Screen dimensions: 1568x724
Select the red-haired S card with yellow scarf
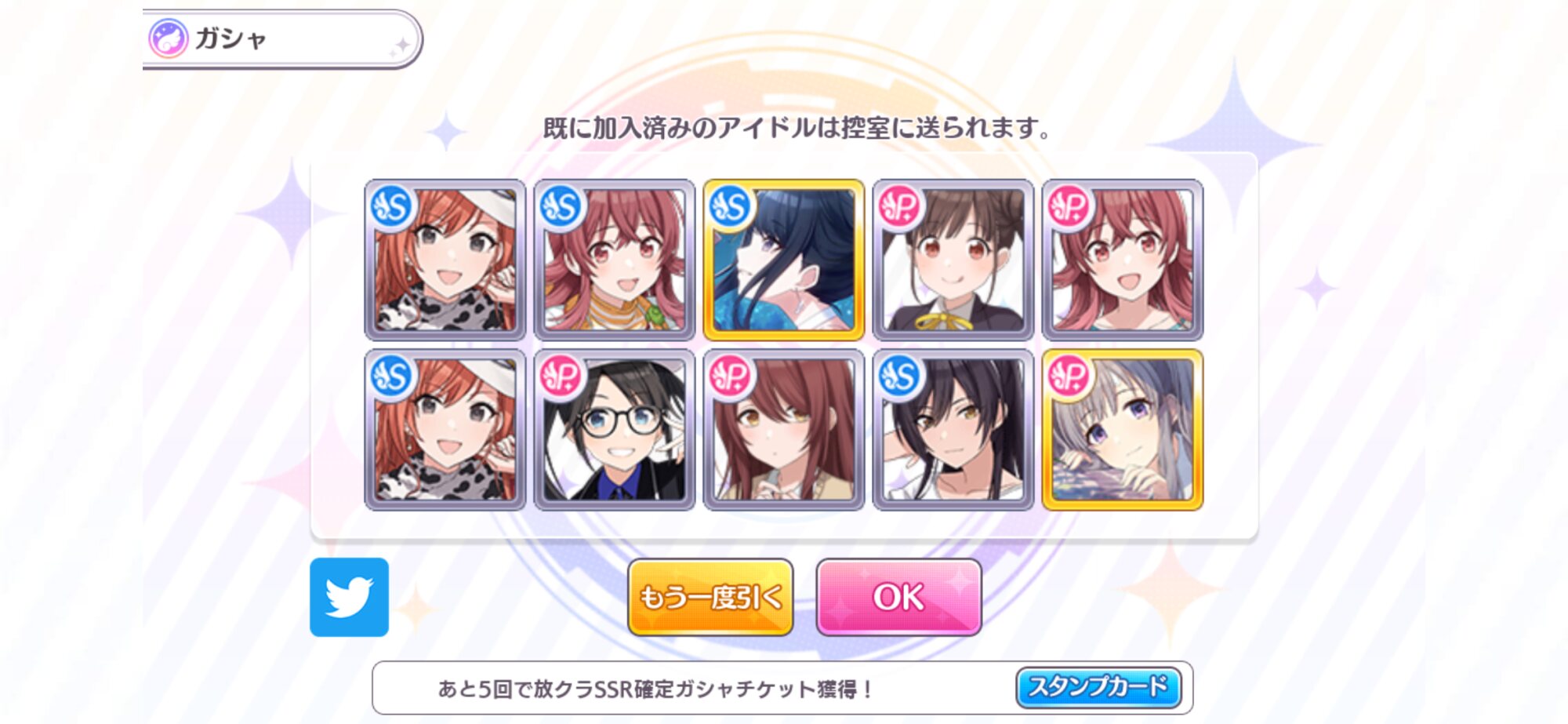point(615,260)
